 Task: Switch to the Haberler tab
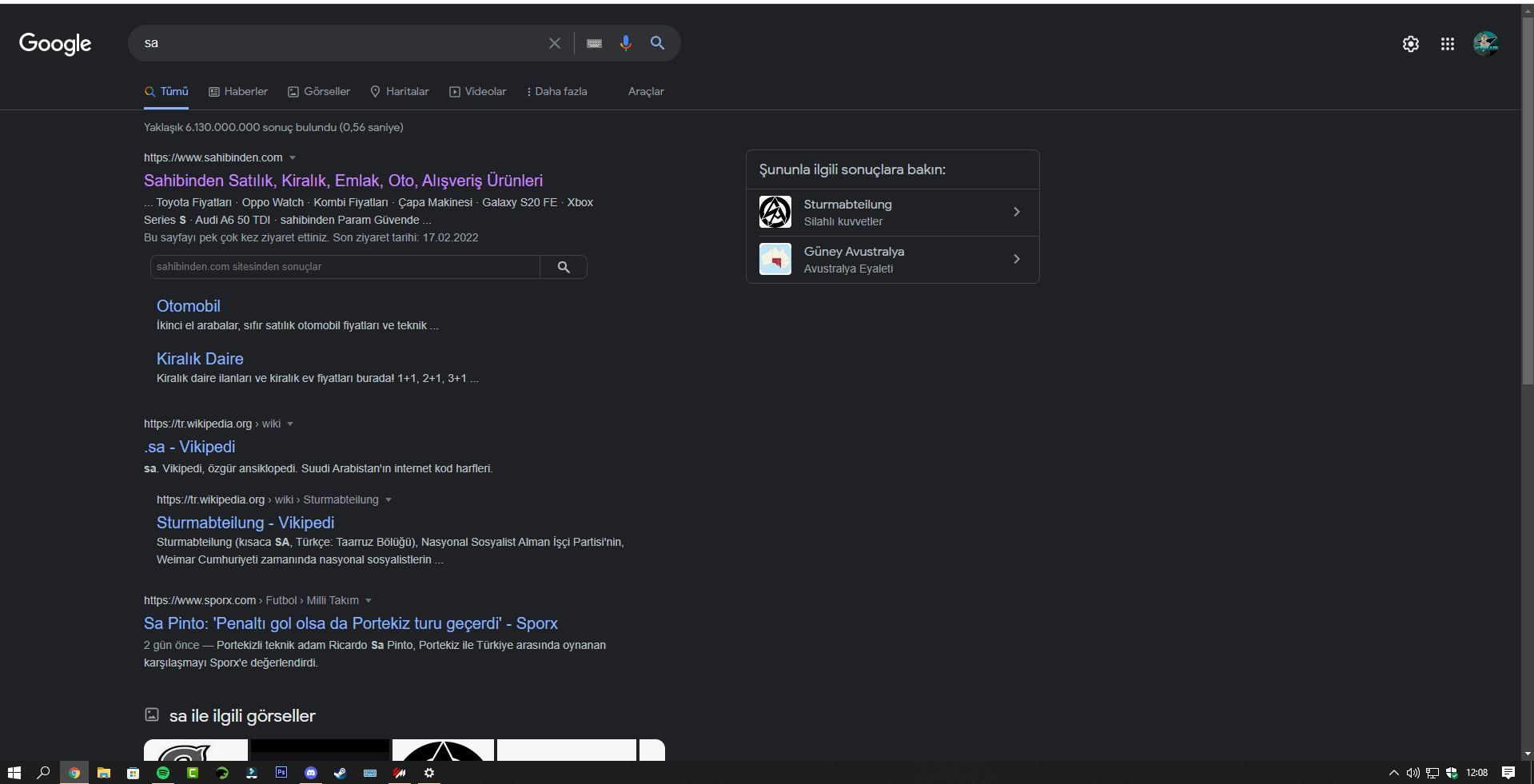(238, 92)
